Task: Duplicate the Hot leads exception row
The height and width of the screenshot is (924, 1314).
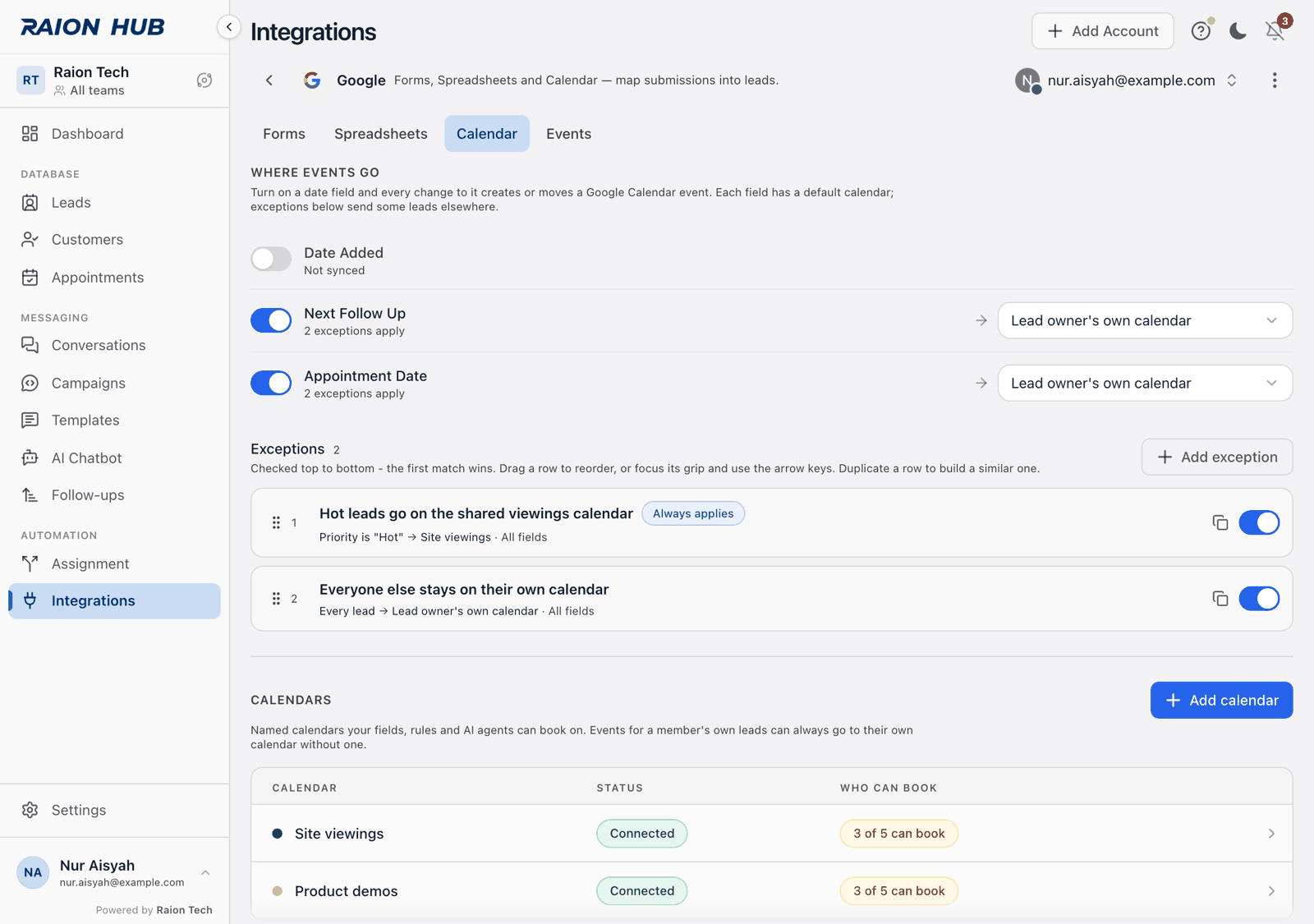Action: (x=1220, y=522)
